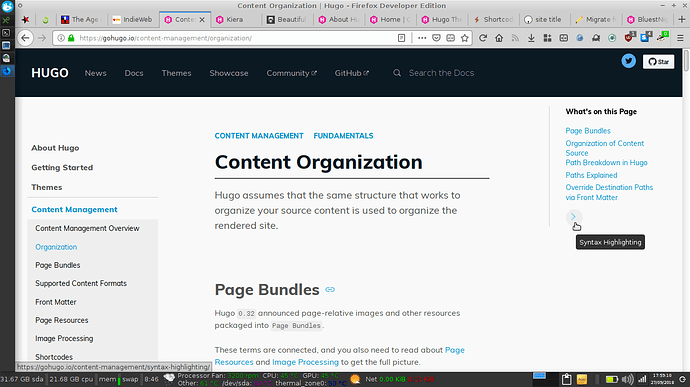Viewport: 690px width, 387px height.
Task: Open the page actions three-dots menu
Action: click(422, 38)
